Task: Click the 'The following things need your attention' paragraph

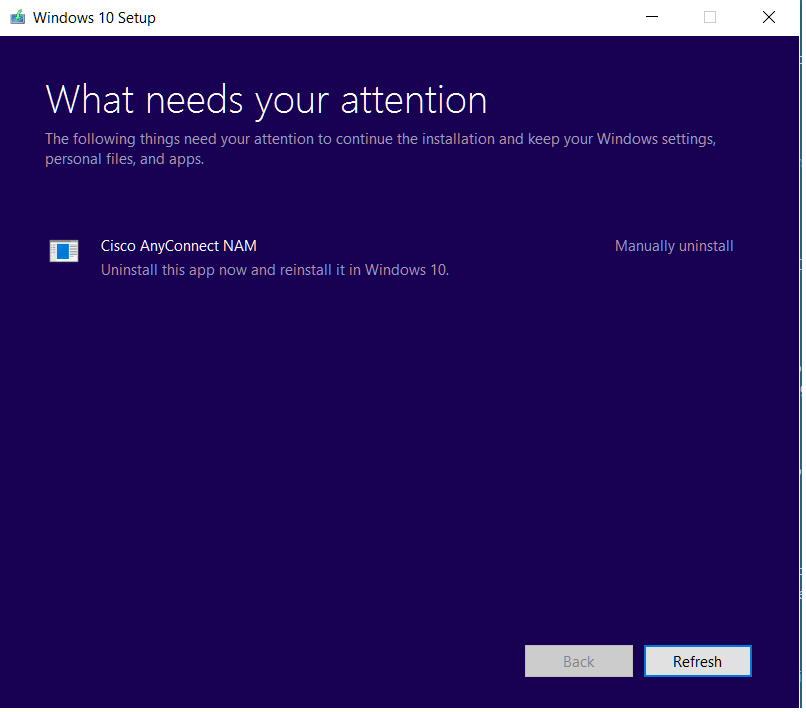Action: coord(380,149)
